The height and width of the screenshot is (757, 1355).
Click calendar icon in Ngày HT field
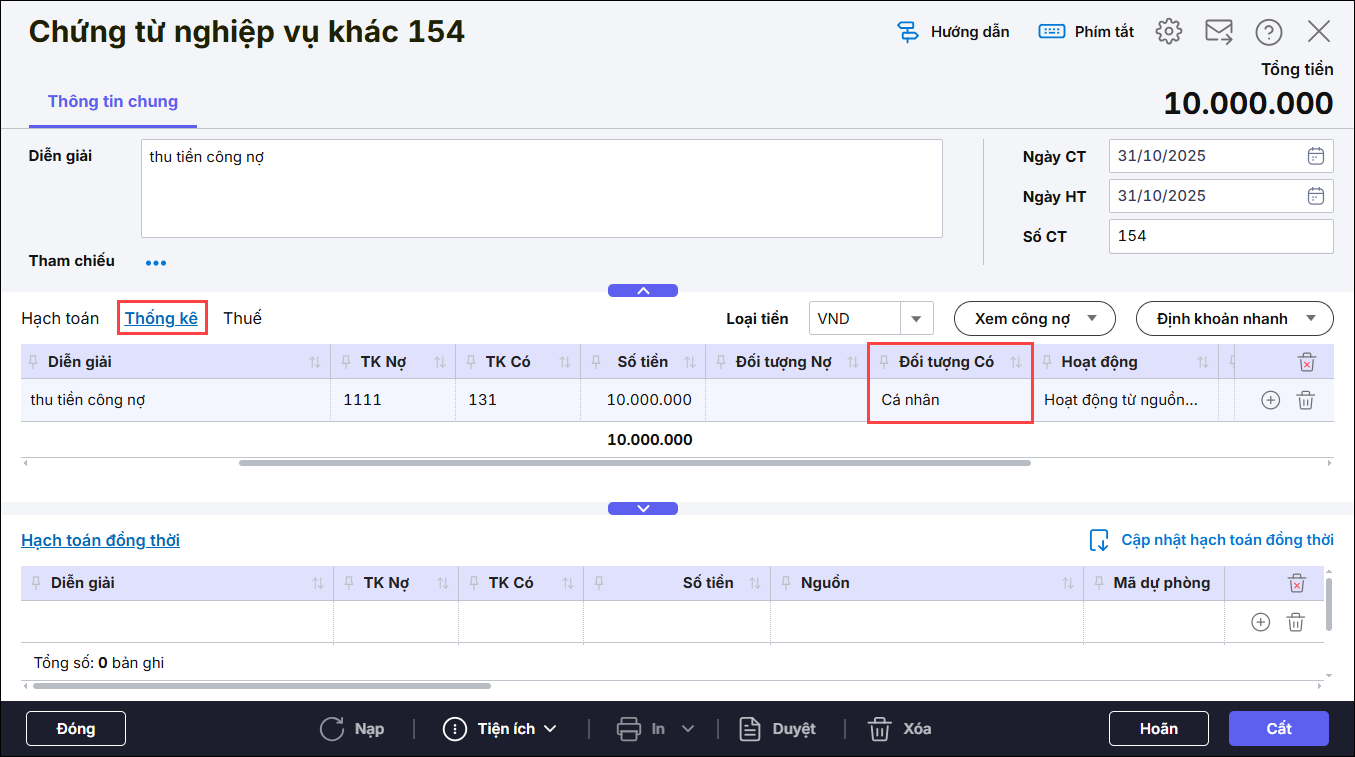tap(1315, 196)
